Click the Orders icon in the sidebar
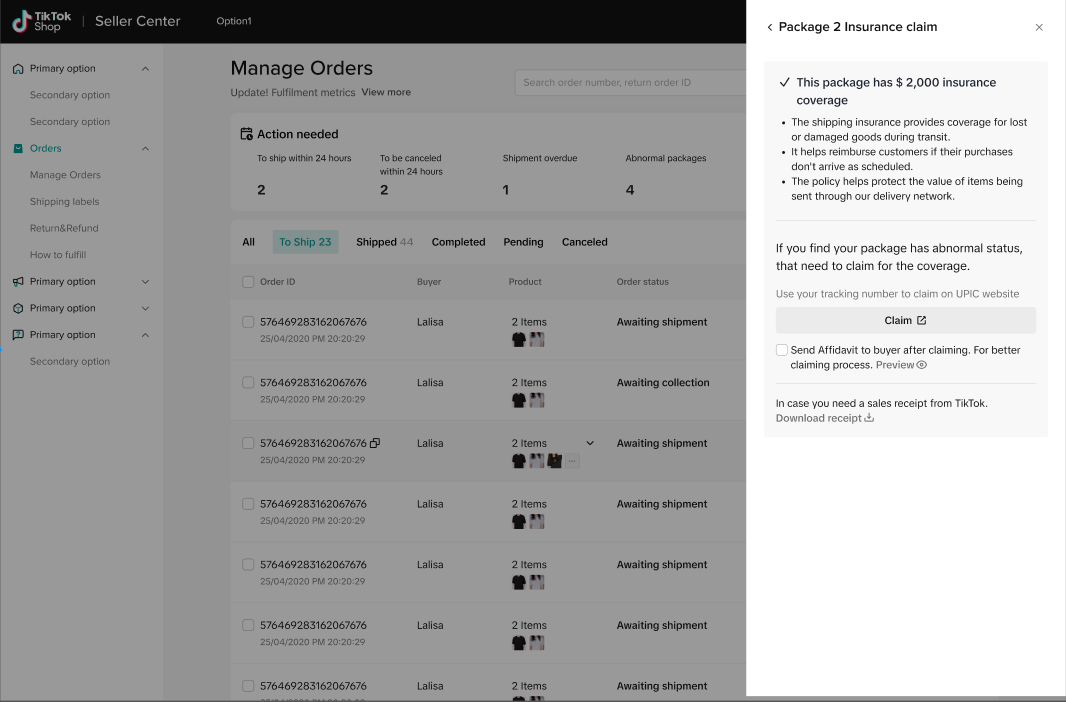Image resolution: width=1066 pixels, height=702 pixels. (x=18, y=148)
